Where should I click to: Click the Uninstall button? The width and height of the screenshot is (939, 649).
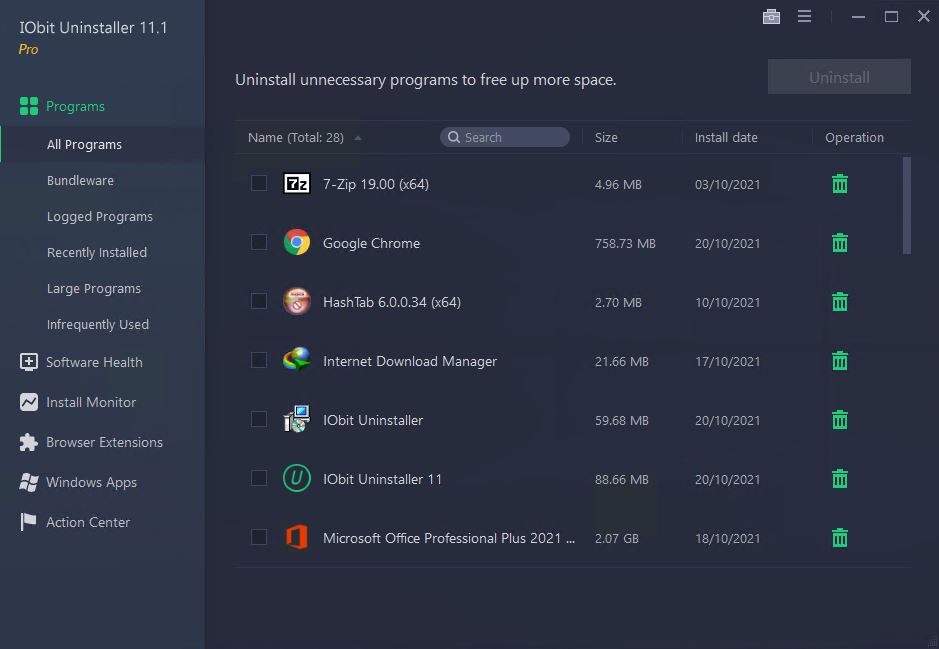click(x=839, y=77)
